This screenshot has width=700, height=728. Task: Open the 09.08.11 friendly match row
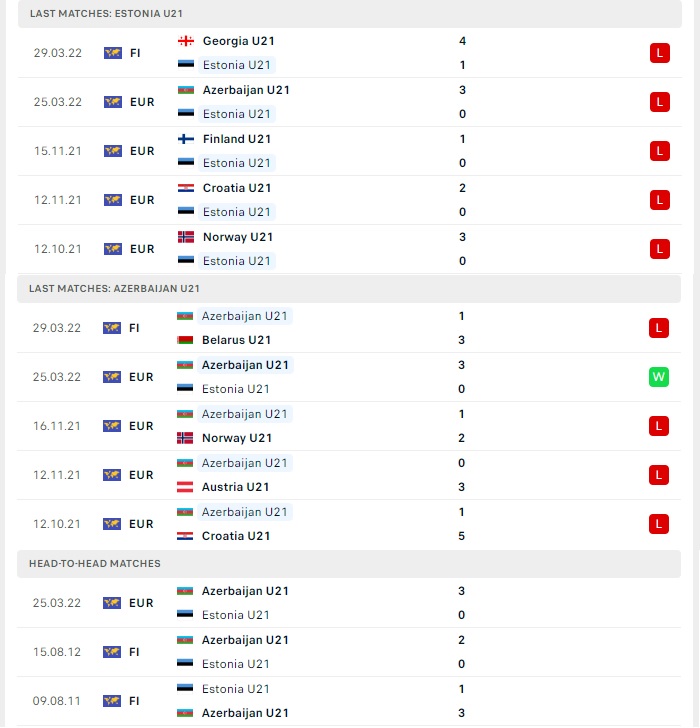coord(349,701)
